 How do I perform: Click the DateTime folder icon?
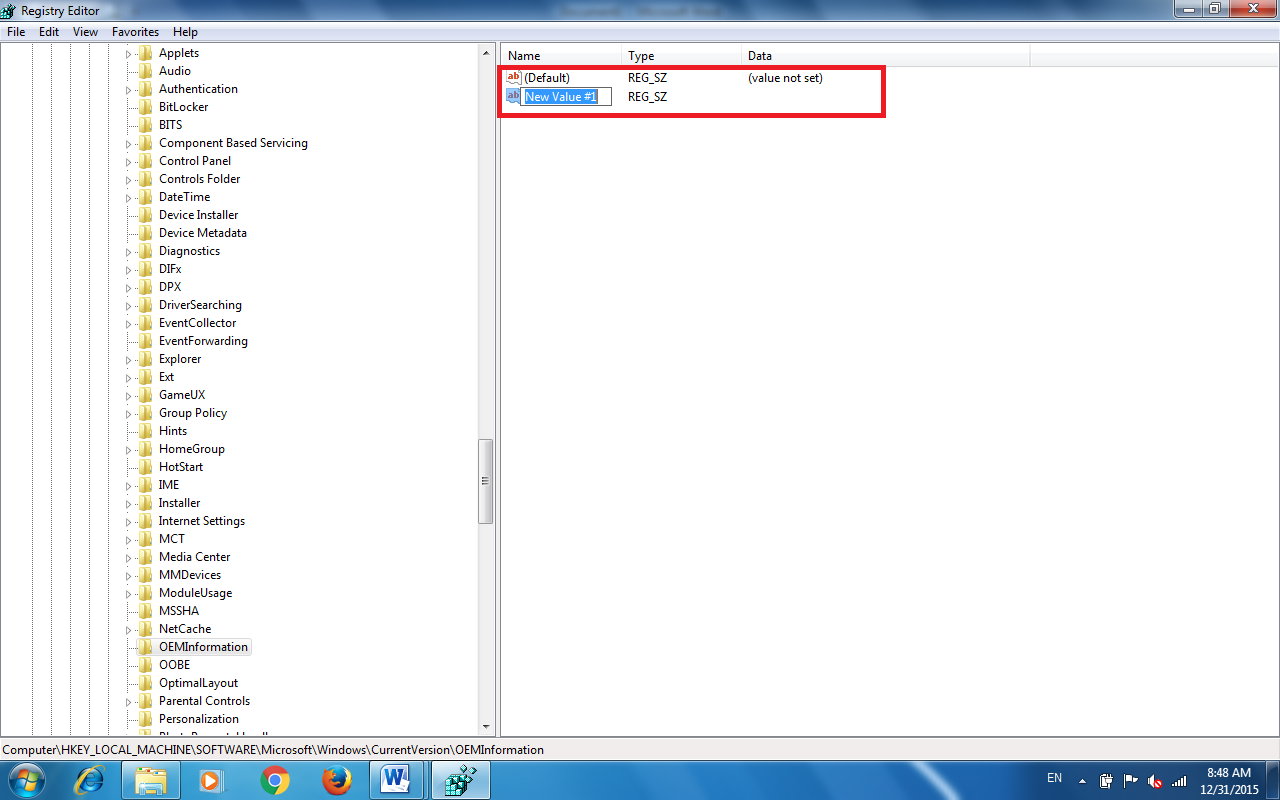[146, 197]
